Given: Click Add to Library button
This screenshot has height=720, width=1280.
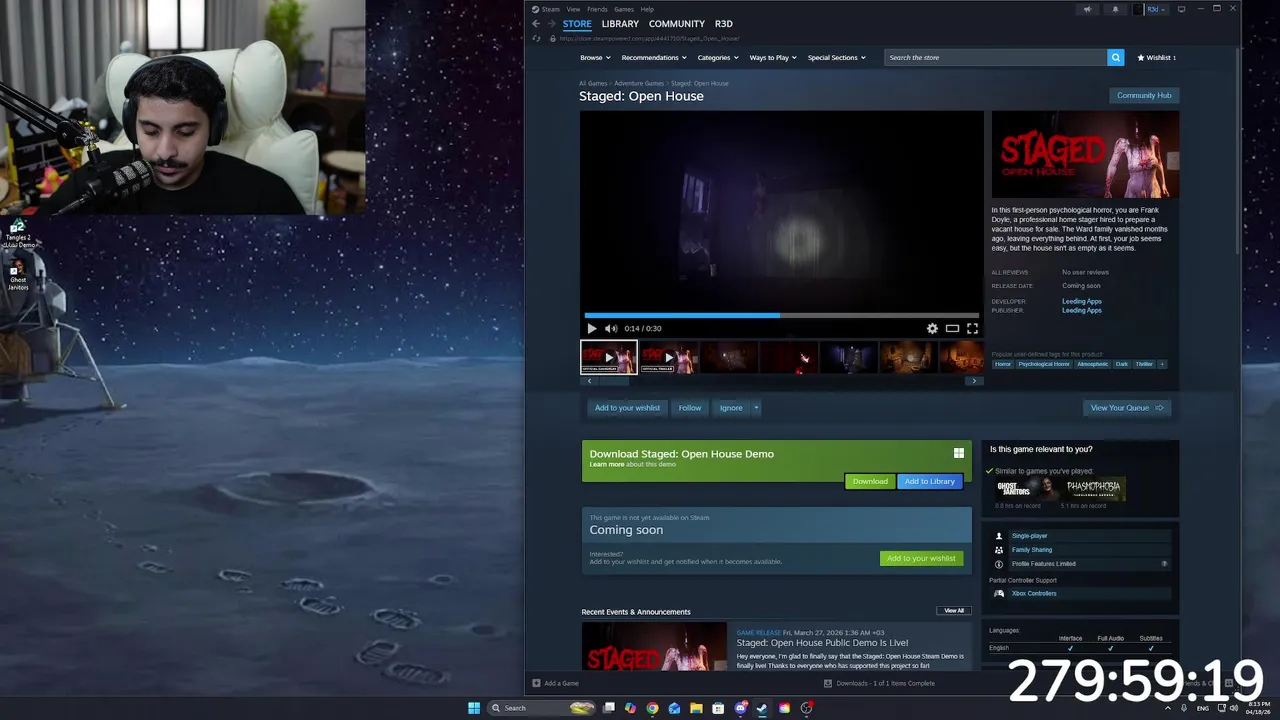Looking at the screenshot, I should click(930, 481).
